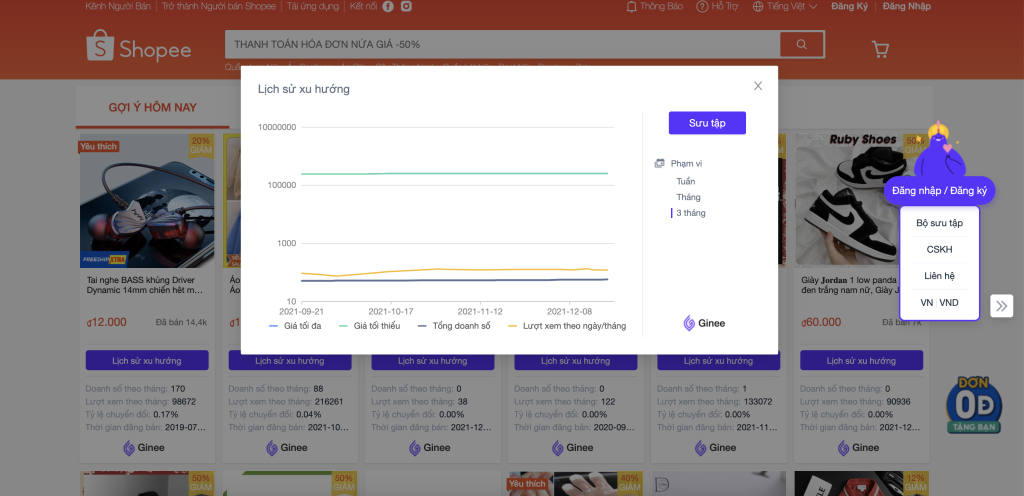Click the Sưu tập button
Viewport: 1024px width, 496px height.
tap(707, 123)
